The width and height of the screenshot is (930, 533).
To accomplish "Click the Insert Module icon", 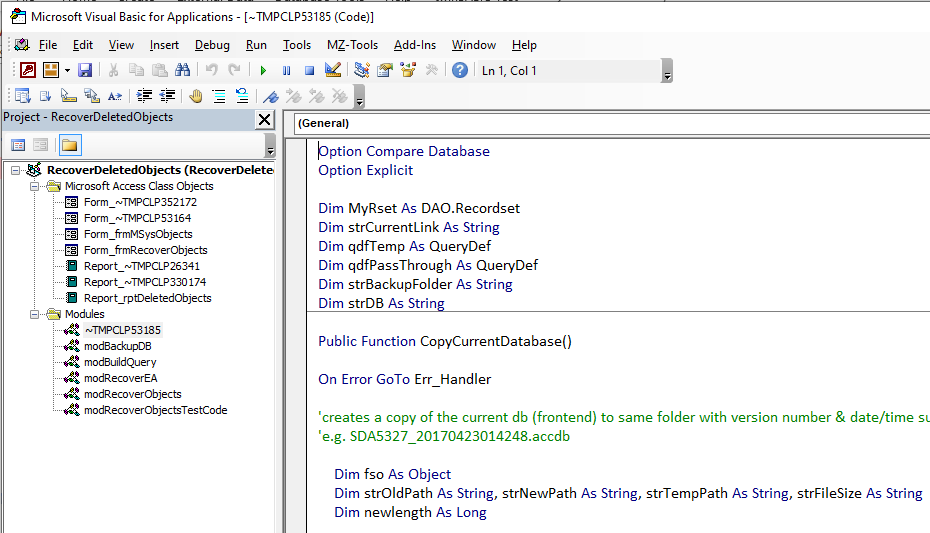I will click(x=51, y=71).
